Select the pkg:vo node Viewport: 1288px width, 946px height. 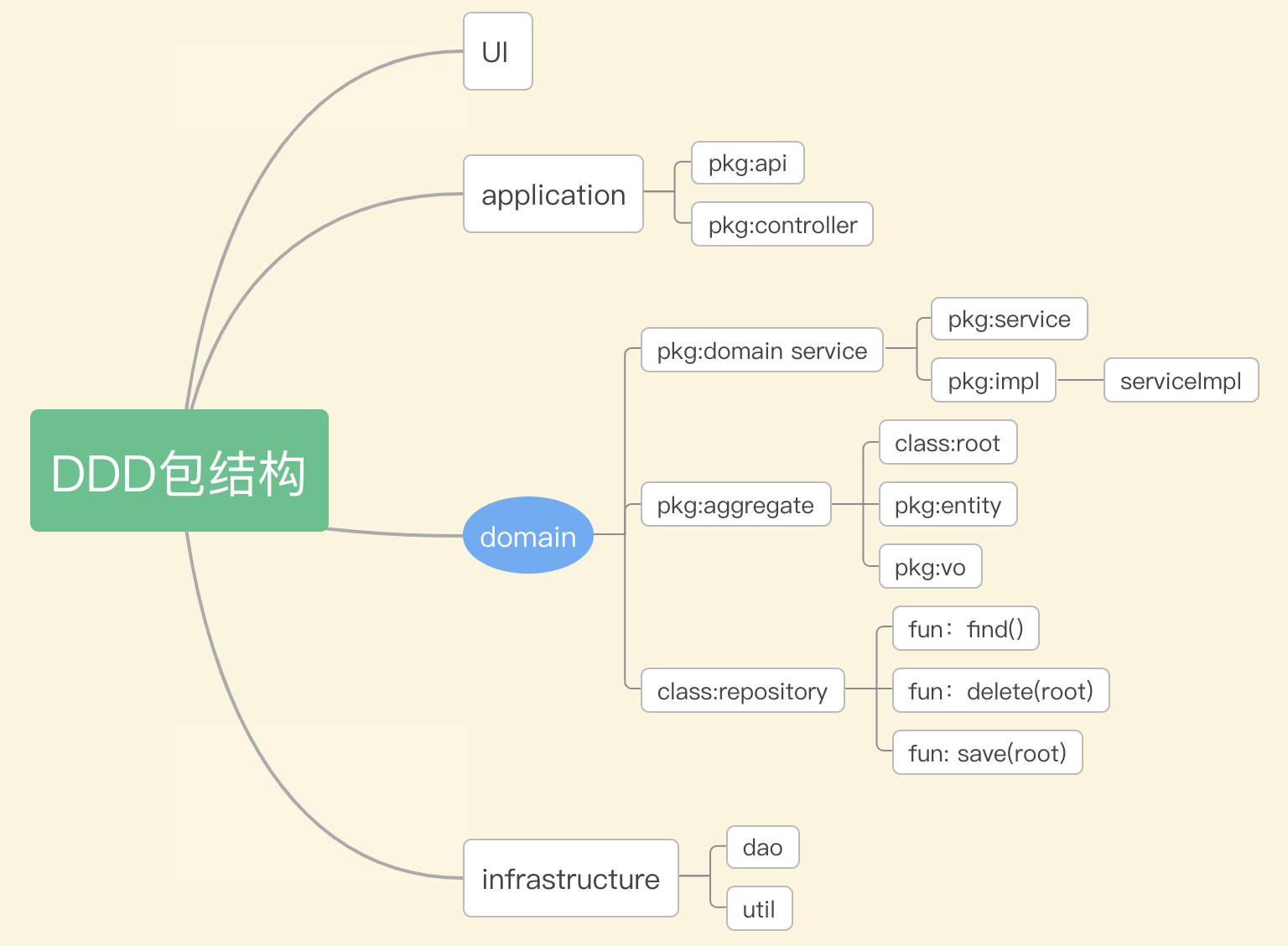[931, 566]
